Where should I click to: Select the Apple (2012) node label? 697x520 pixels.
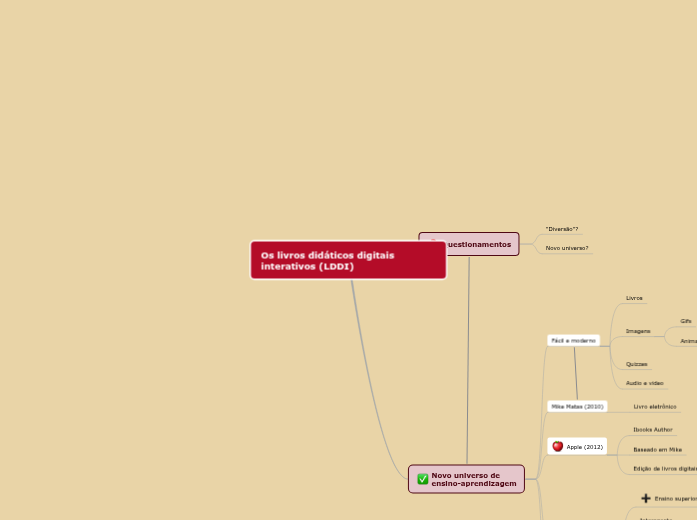[x=585, y=447]
